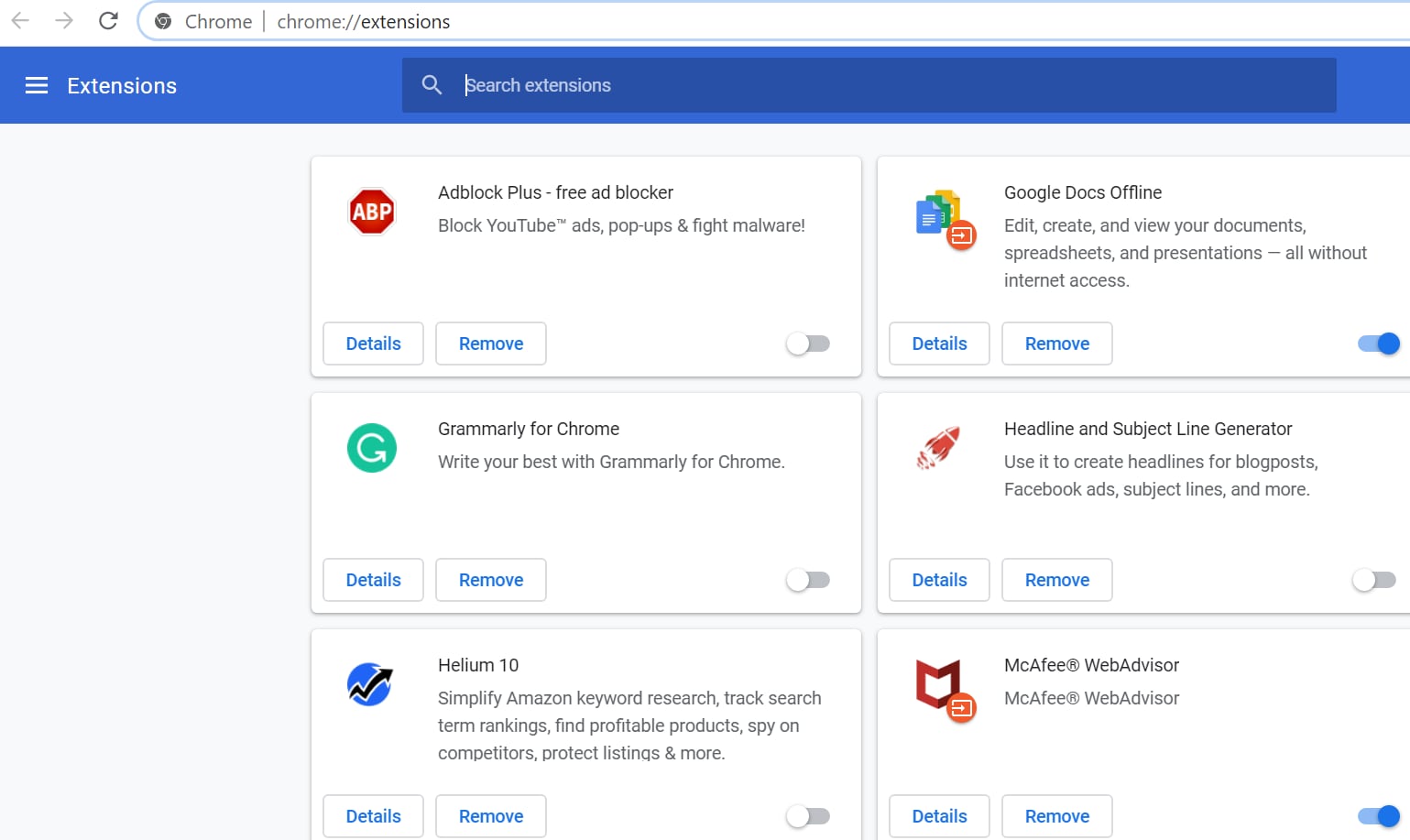1410x840 pixels.
Task: Click the Headline Generator rocket icon
Action: (x=938, y=448)
